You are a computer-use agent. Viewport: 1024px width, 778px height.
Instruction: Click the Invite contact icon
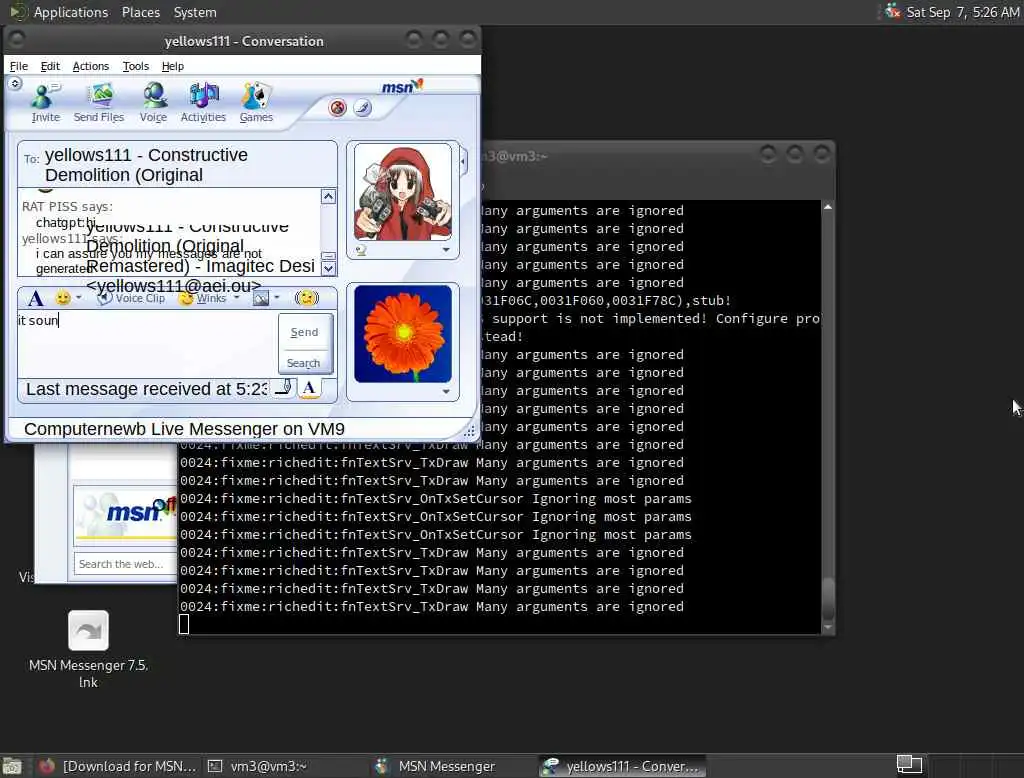(45, 103)
